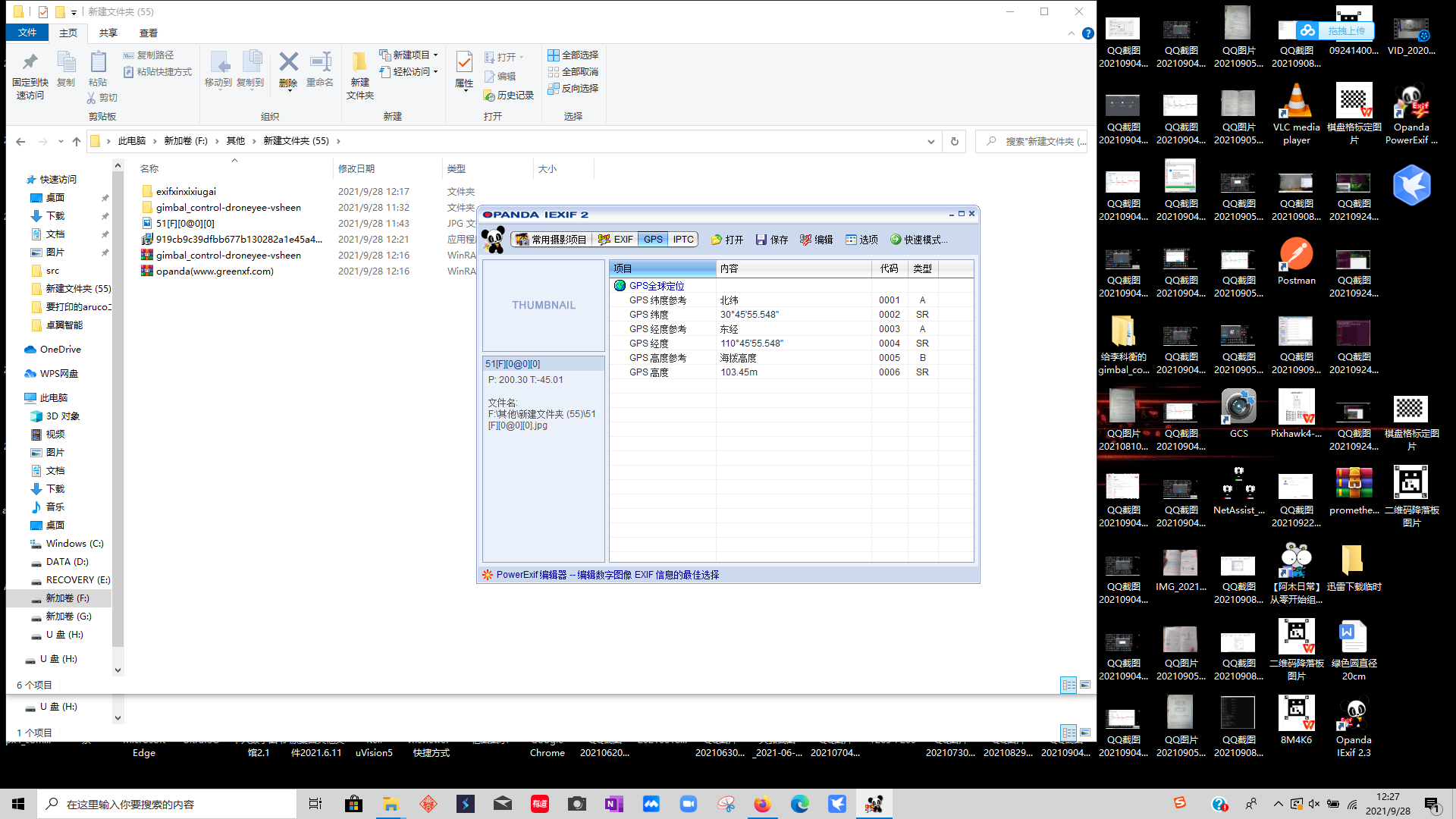Viewport: 1456px width, 819px height.
Task: Click the panda logo in PowerExif
Action: 494,240
